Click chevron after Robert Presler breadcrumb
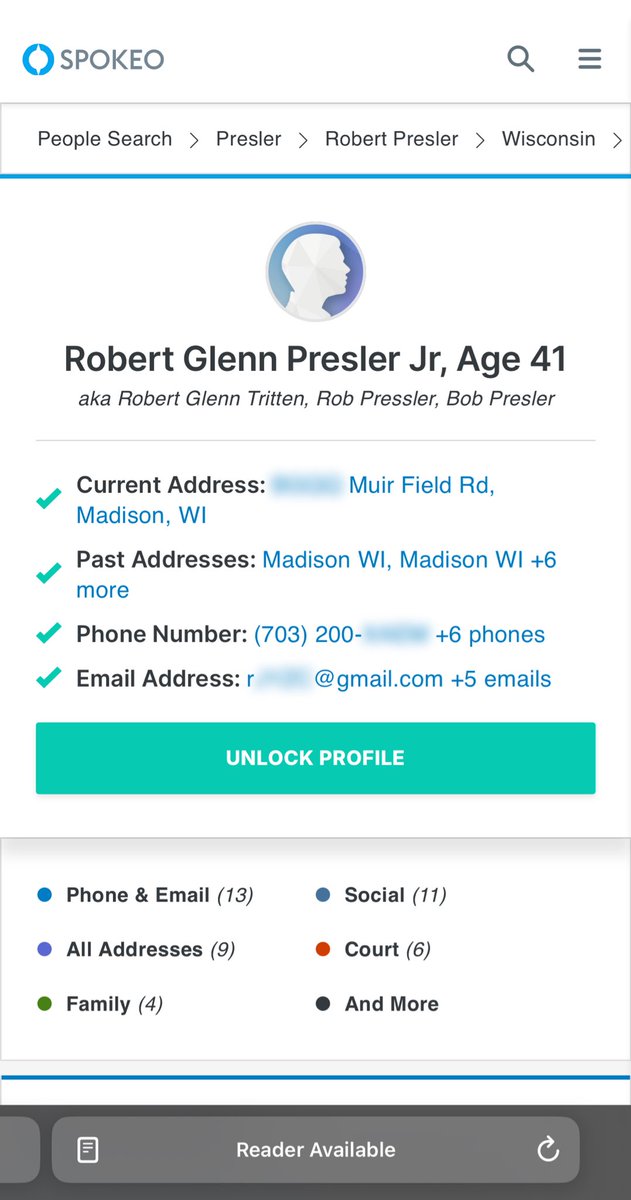Viewport: 631px width, 1200px height. tap(480, 141)
